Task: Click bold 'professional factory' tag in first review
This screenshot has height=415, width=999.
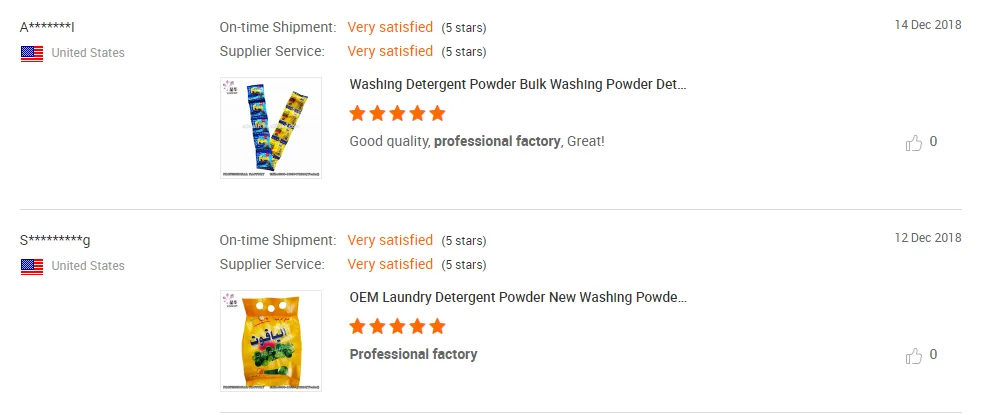Action: pyautogui.click(x=497, y=142)
